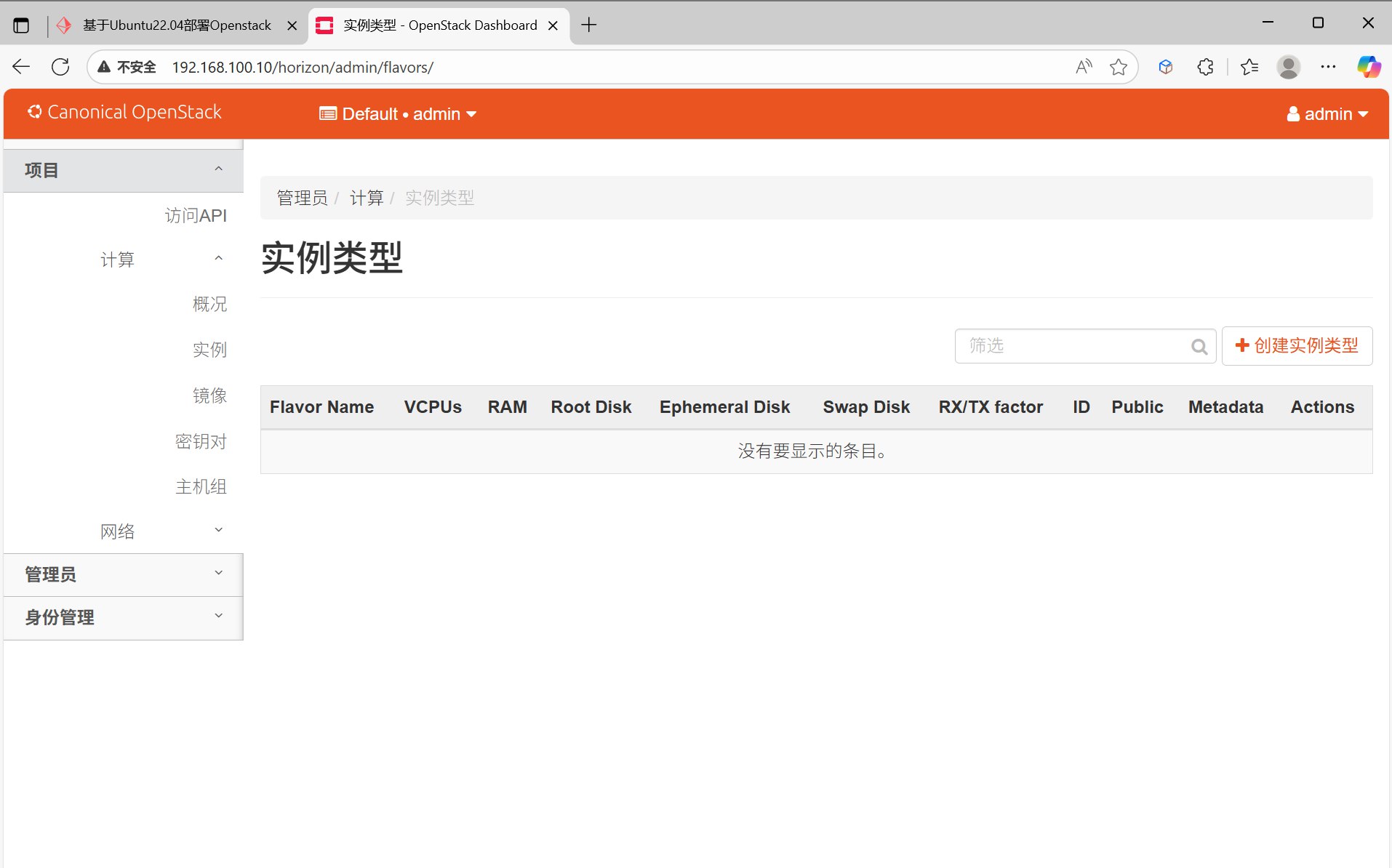Select the OpenStack Dashboard tab
Image resolution: width=1392 pixels, height=868 pixels.
coord(439,25)
